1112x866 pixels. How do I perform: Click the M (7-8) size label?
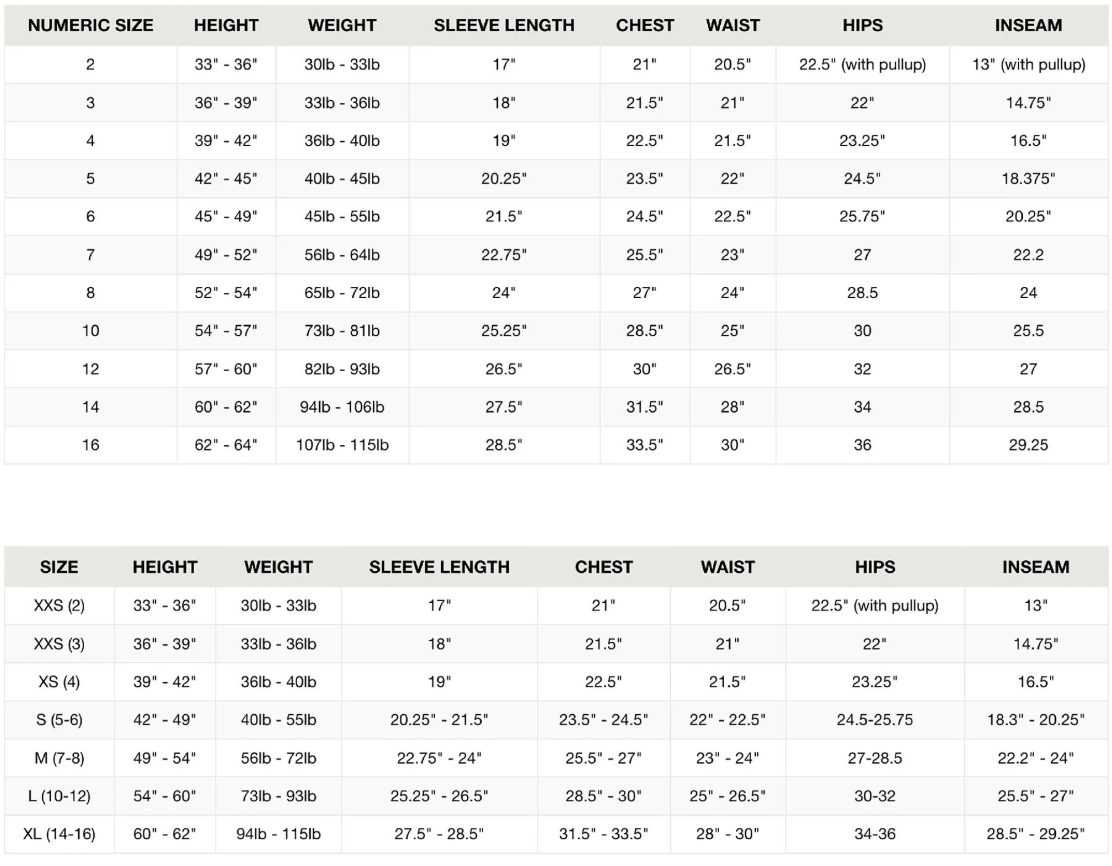pyautogui.click(x=59, y=758)
